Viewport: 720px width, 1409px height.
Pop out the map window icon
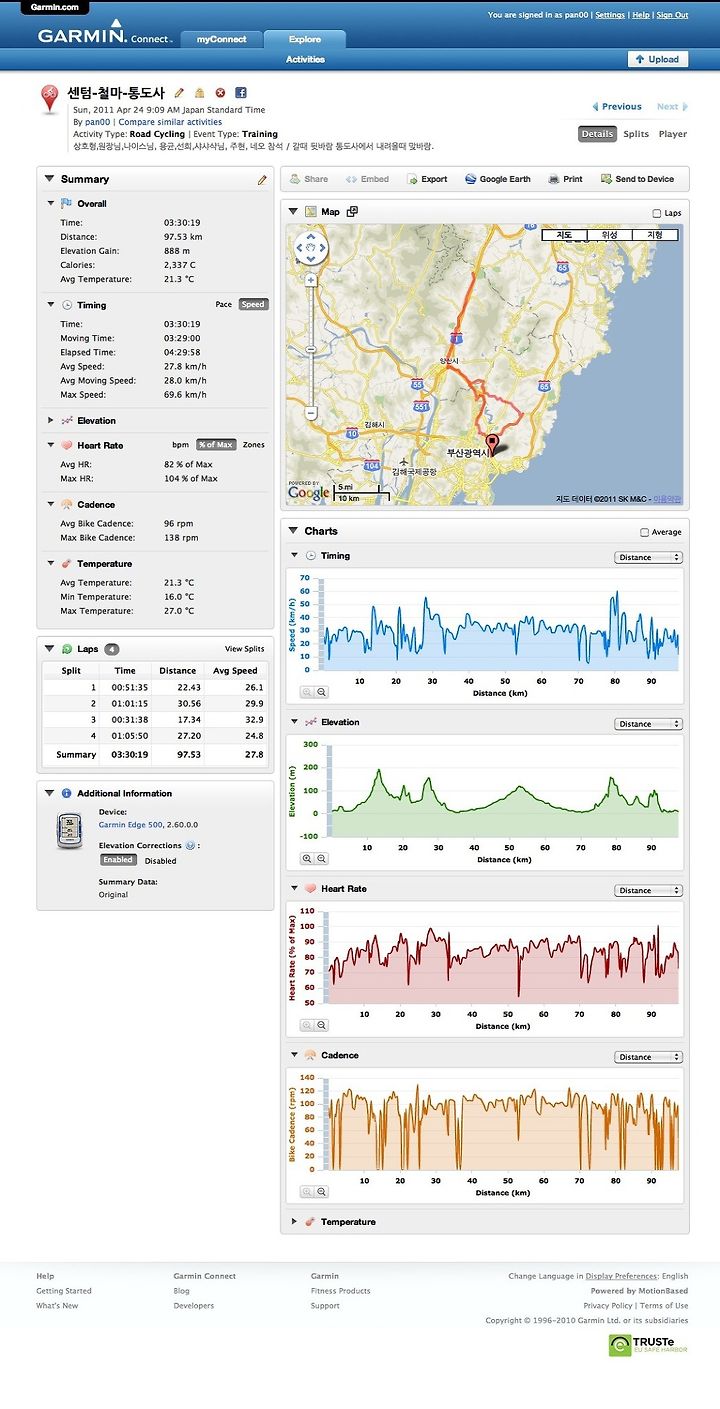352,212
